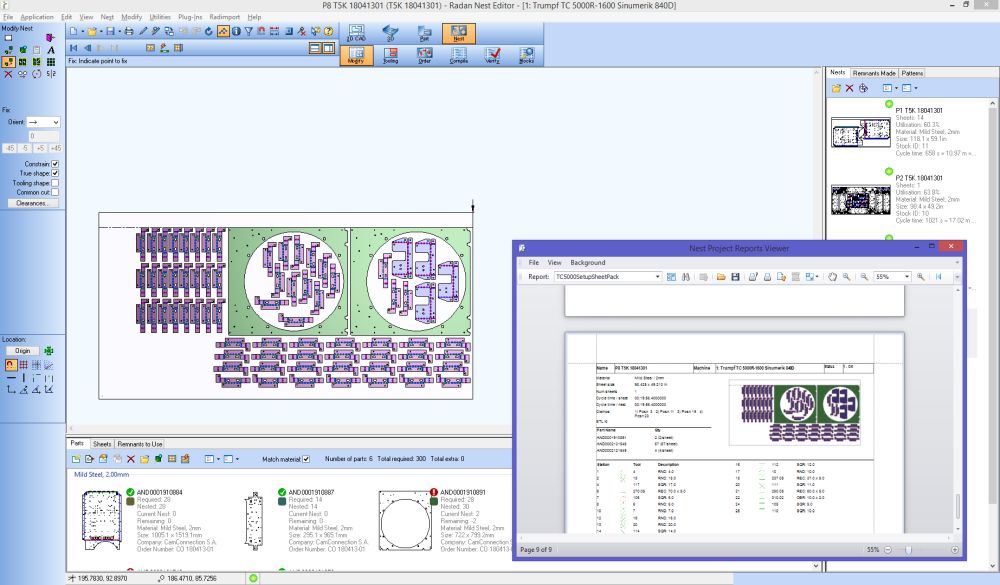Click the Compile mode icon
1000x585 pixels.
458,57
